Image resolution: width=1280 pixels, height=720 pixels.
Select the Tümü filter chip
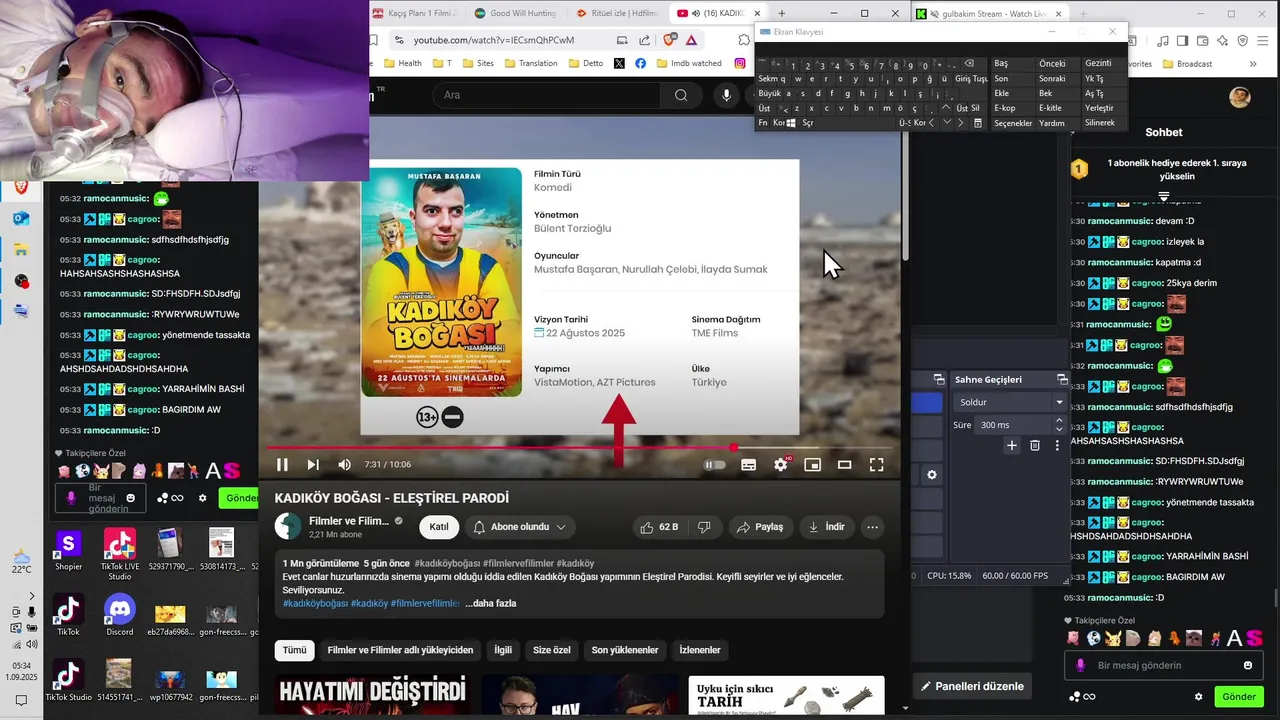point(294,650)
